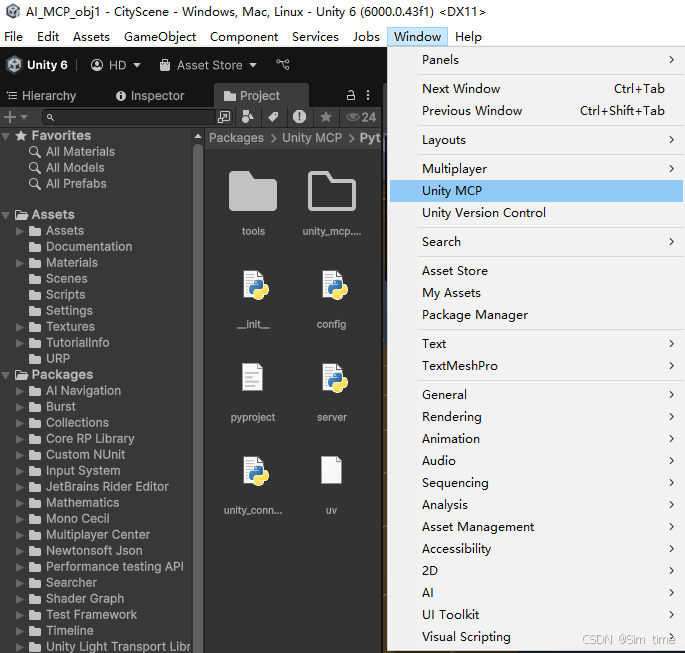This screenshot has width=685, height=653.
Task: Toggle hidden packages visibility eye icon
Action: tap(360, 117)
